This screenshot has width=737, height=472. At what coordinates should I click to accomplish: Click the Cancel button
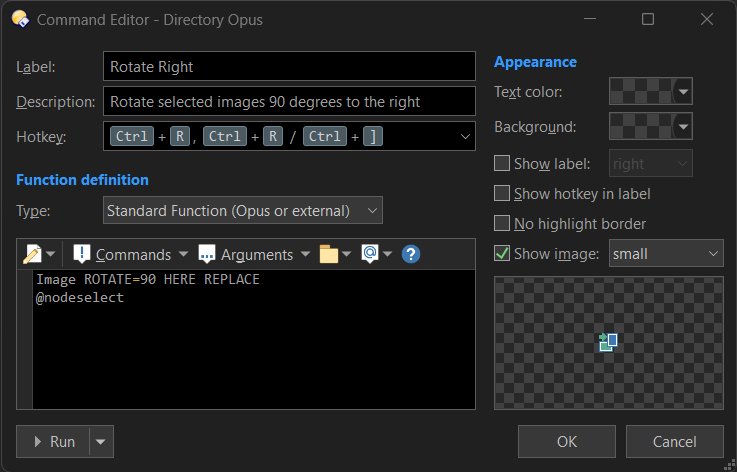point(674,441)
